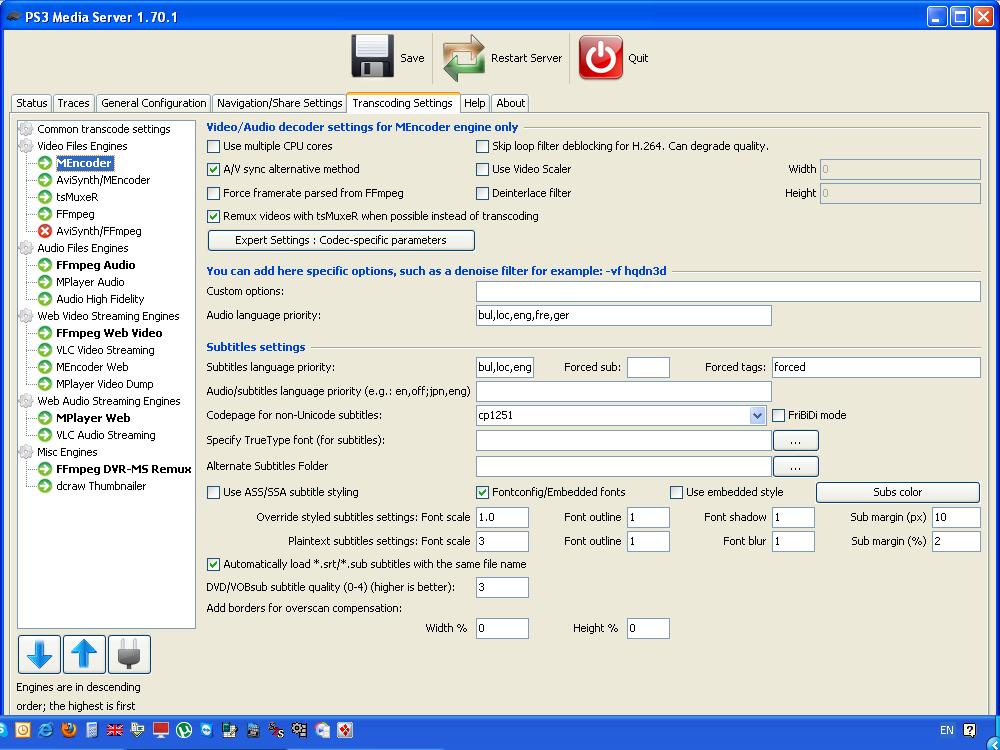
Task: Uncheck Fontconfig/Embedded fonts
Action: (482, 492)
